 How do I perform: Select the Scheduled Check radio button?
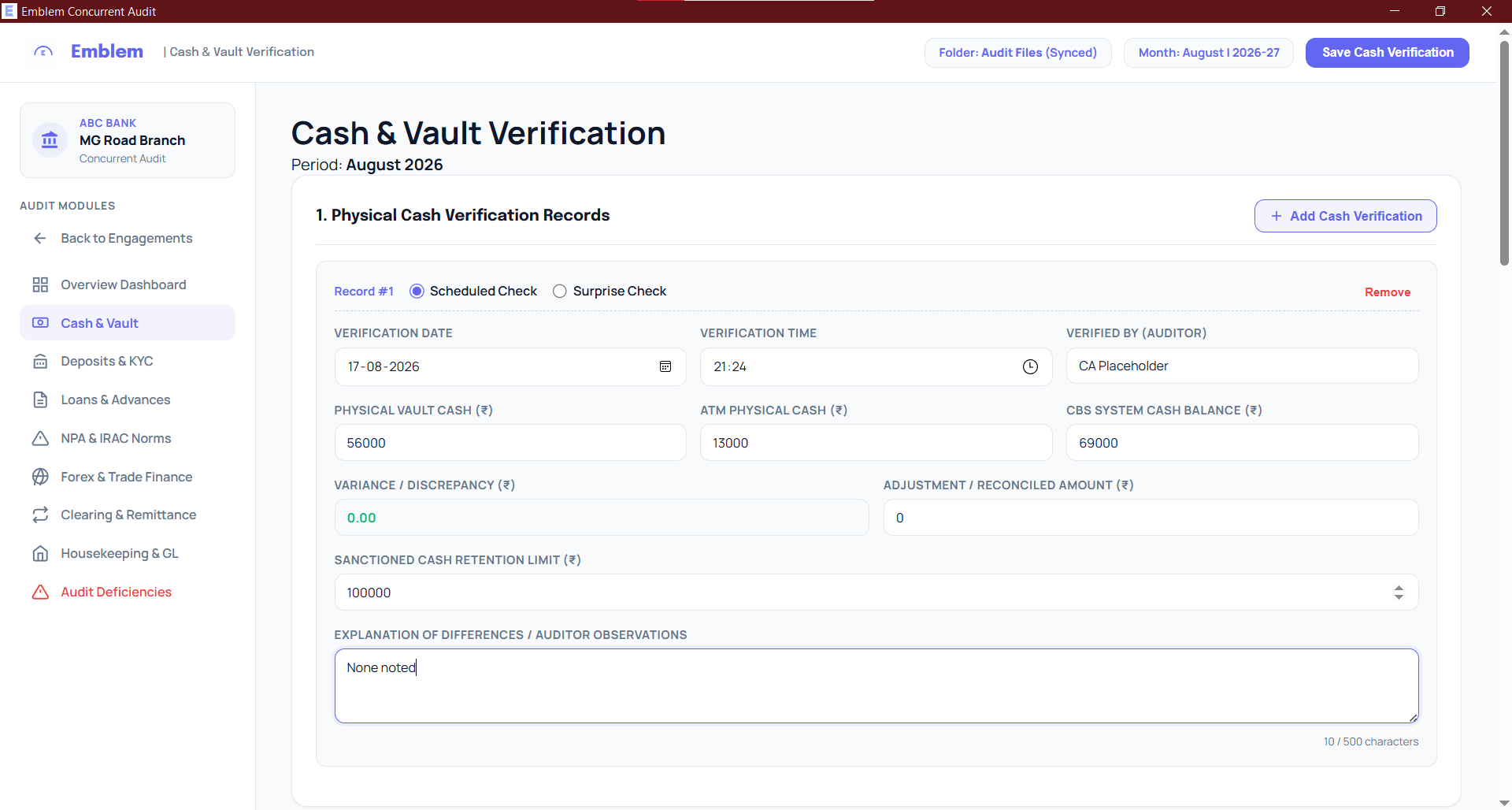(417, 291)
